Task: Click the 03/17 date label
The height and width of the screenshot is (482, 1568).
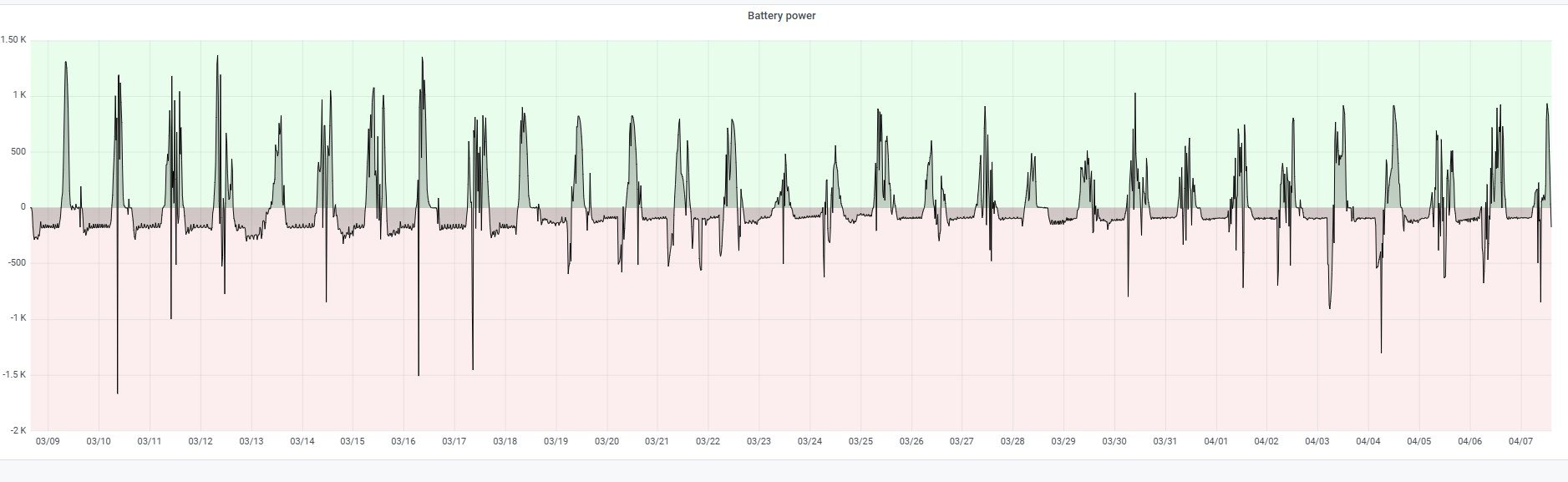Action: click(454, 441)
